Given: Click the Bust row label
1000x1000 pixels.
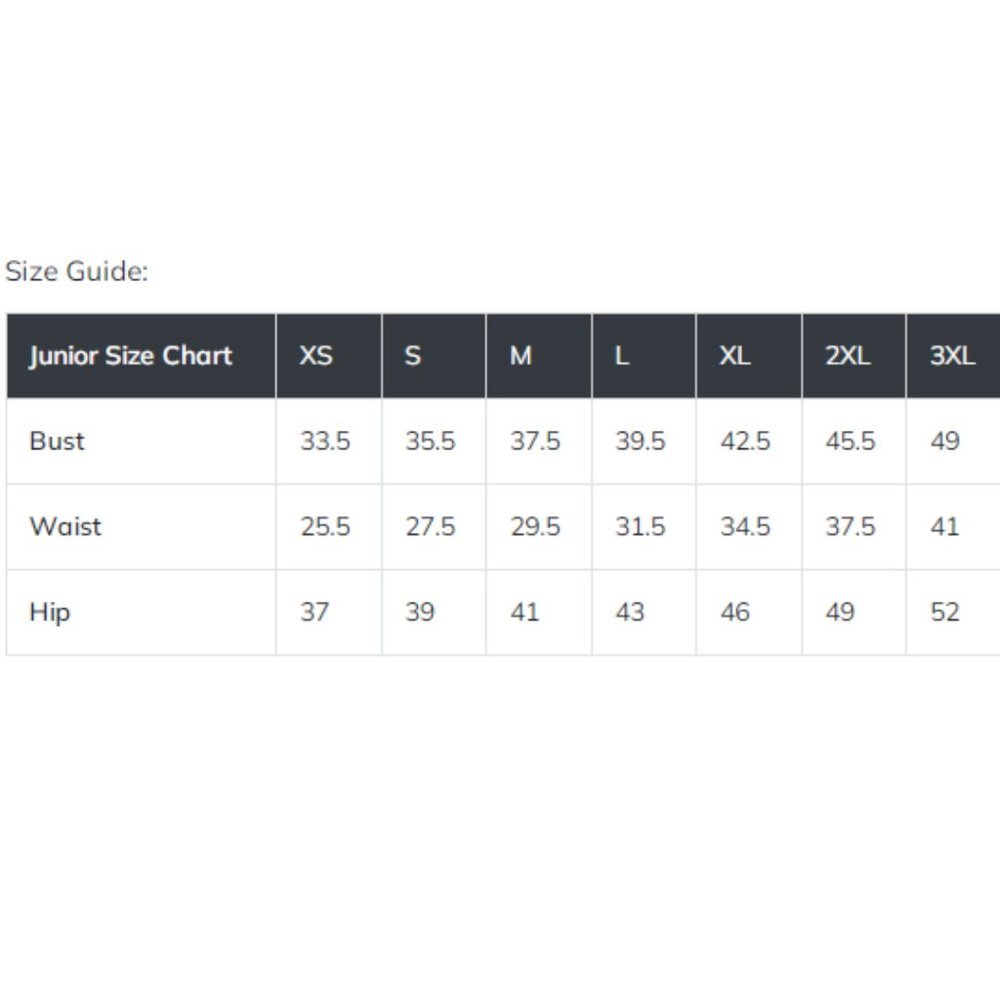Looking at the screenshot, I should coord(57,441).
